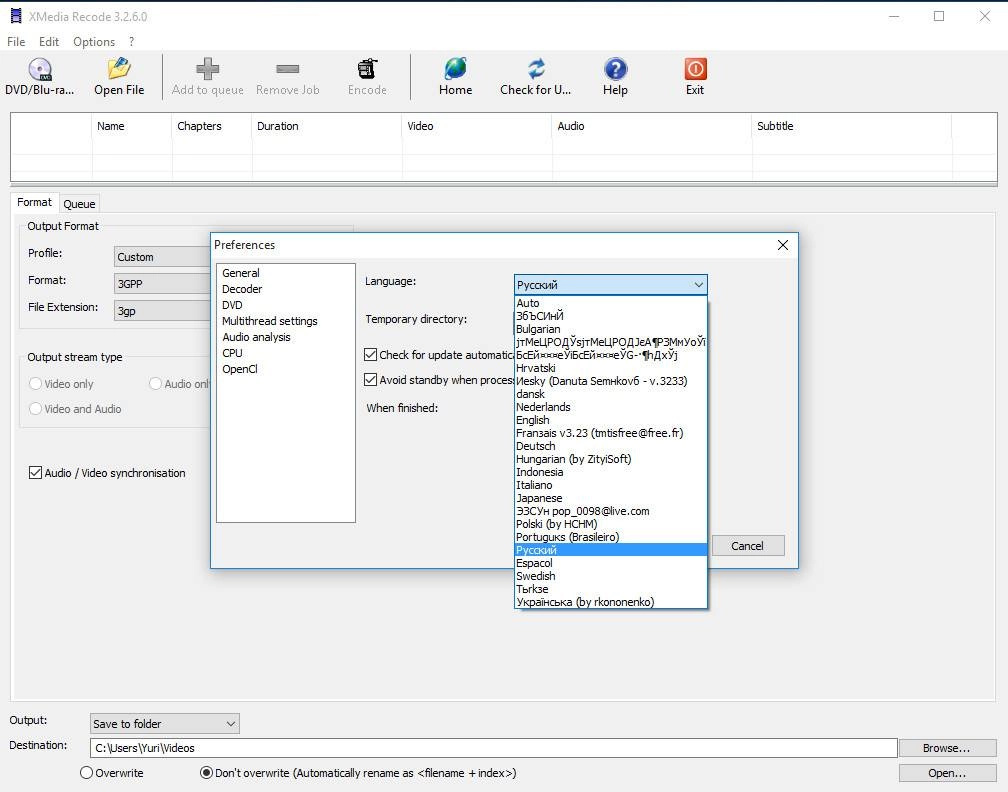Select OpenCl in Preferences categories
This screenshot has width=1008, height=792.
240,369
